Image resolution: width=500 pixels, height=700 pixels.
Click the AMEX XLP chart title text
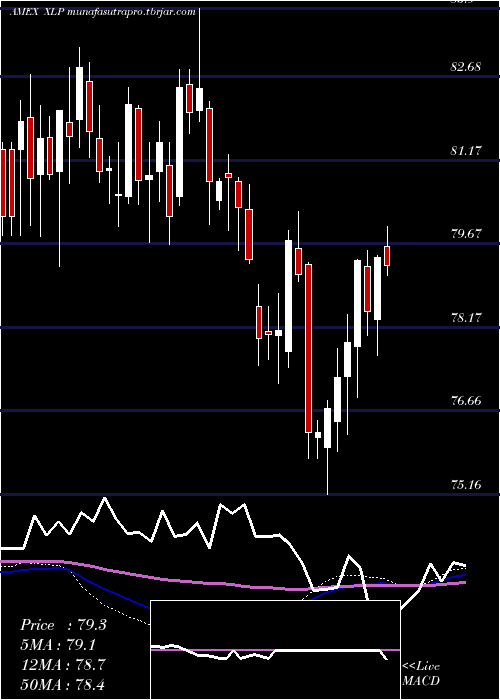(x=103, y=12)
